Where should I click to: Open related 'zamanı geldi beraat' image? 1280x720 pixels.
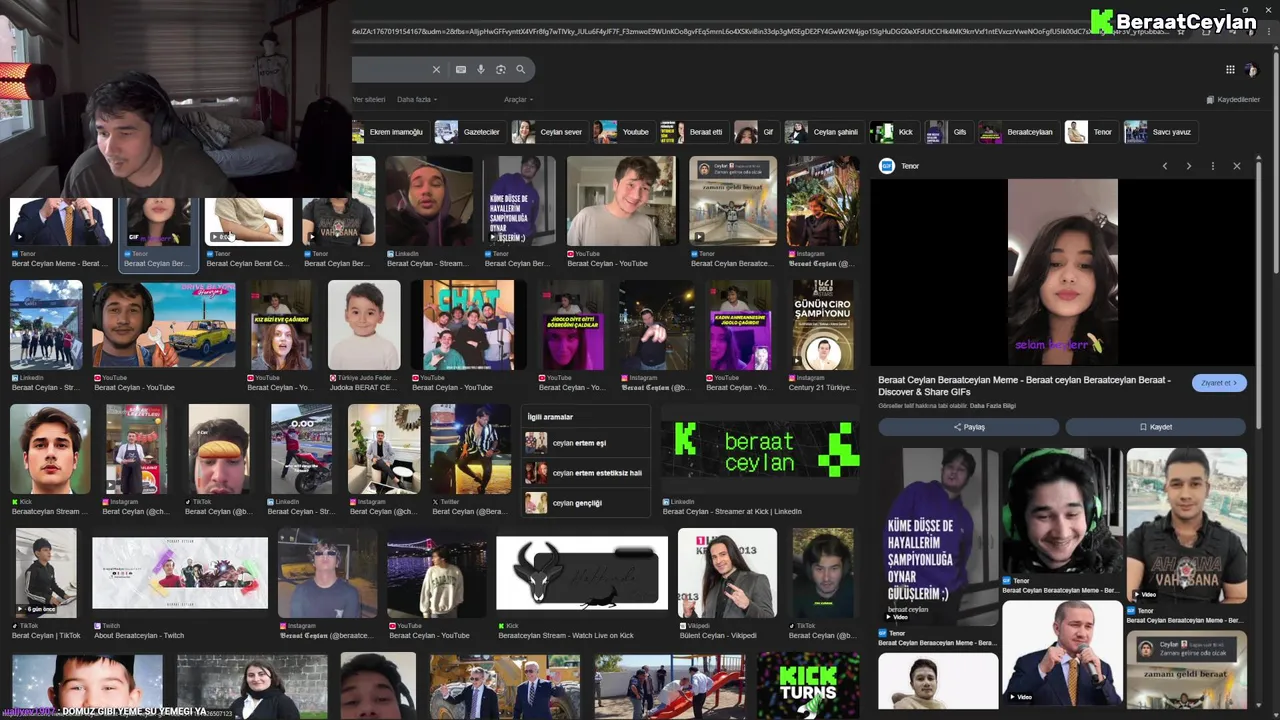point(1186,670)
